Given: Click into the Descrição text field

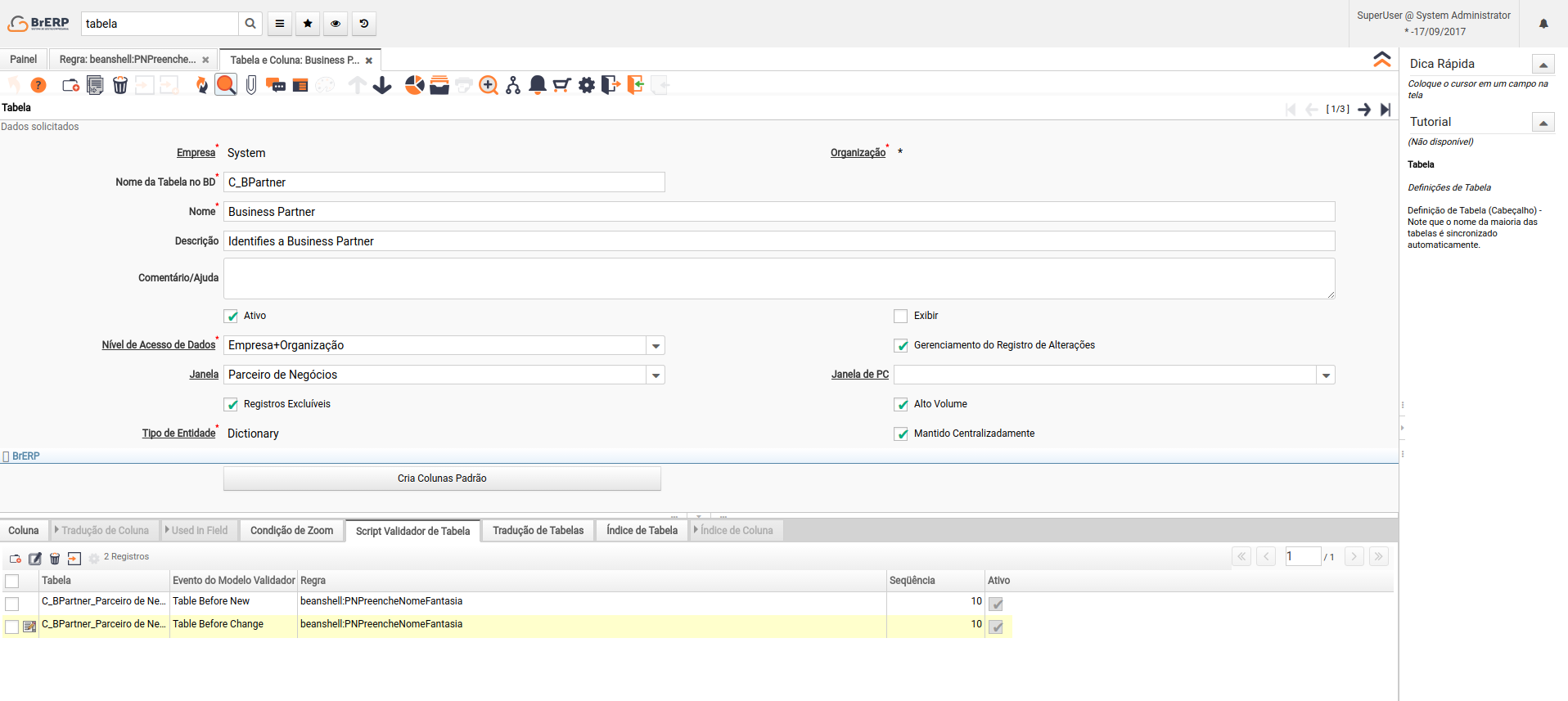Looking at the screenshot, I should coord(778,241).
